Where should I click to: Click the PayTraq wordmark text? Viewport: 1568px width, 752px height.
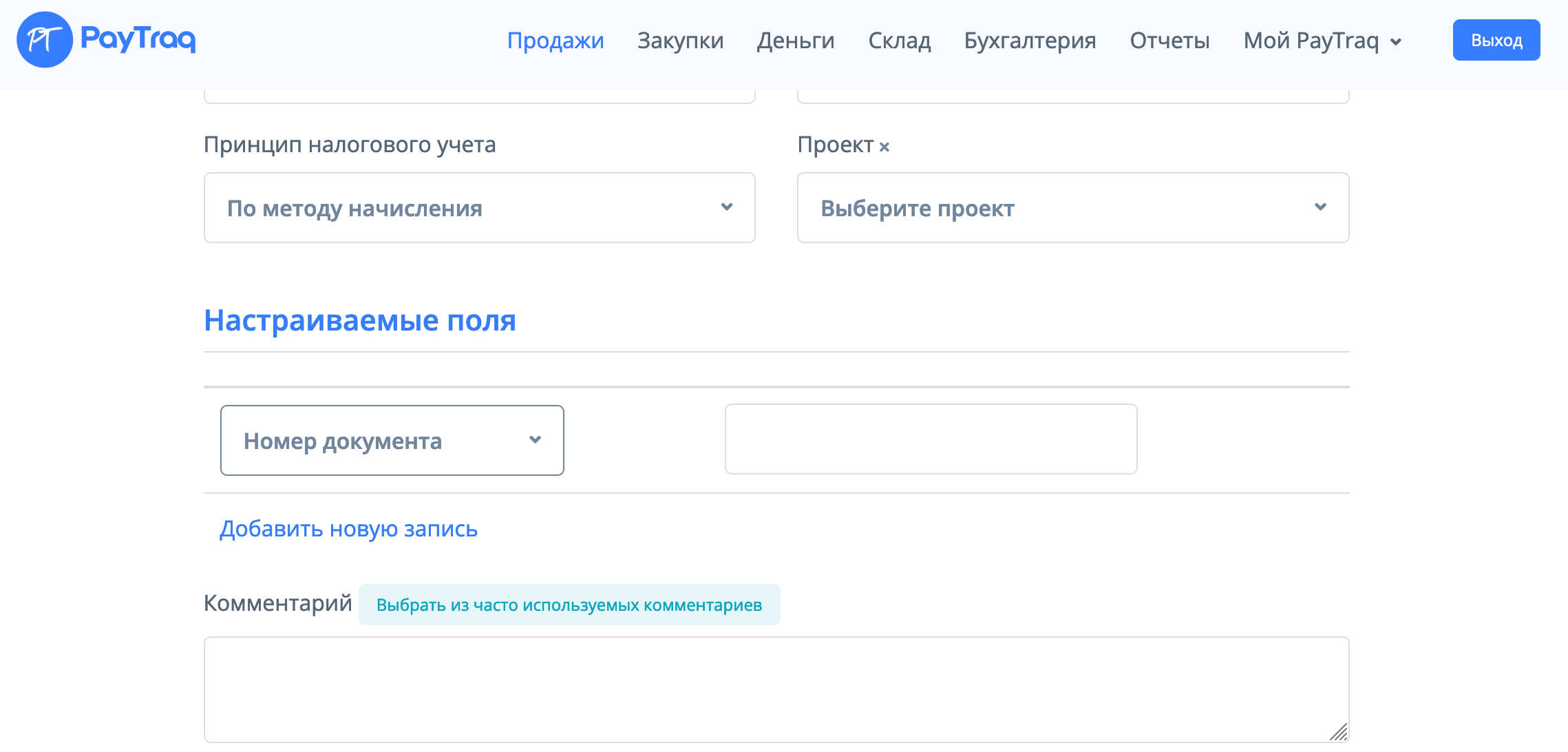[138, 39]
